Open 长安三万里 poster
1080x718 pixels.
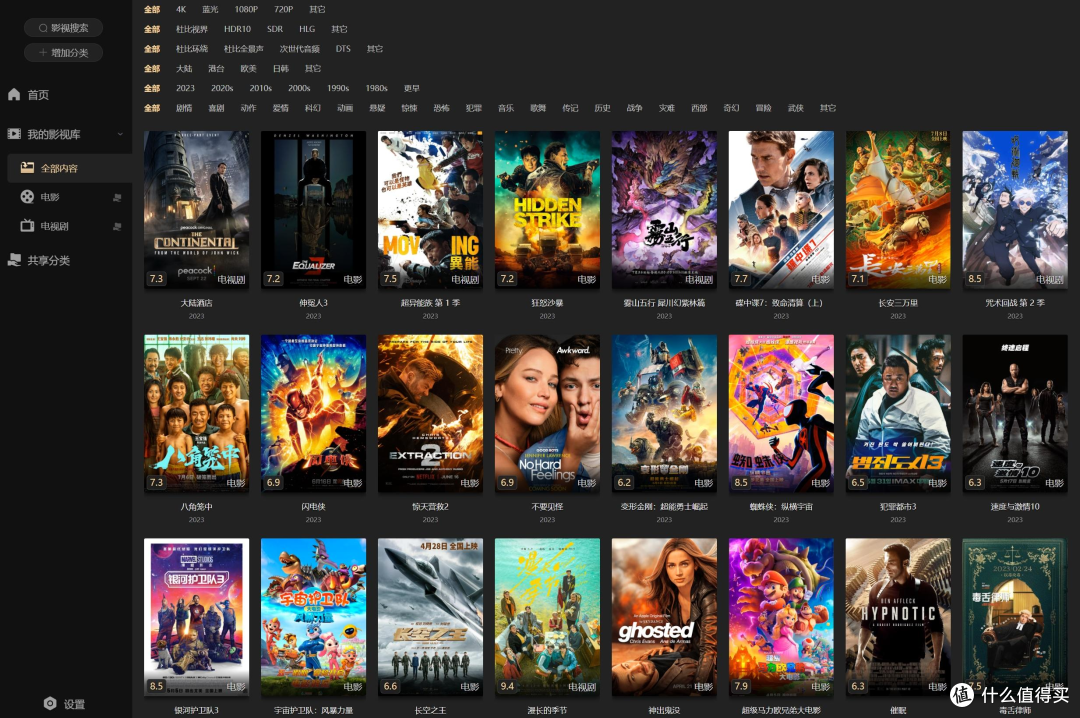pos(898,209)
